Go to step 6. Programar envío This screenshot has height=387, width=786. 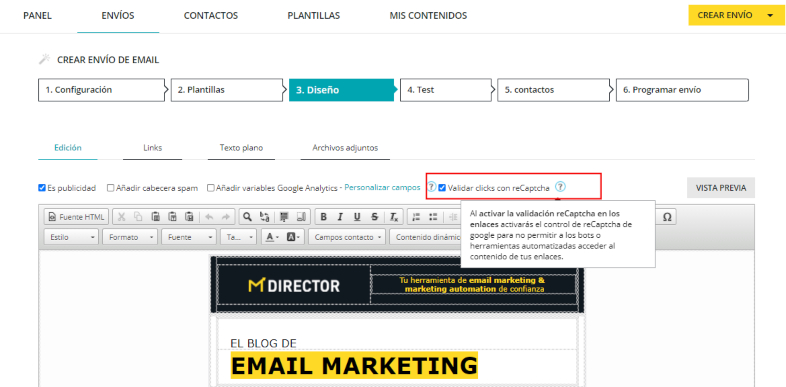[x=682, y=90]
